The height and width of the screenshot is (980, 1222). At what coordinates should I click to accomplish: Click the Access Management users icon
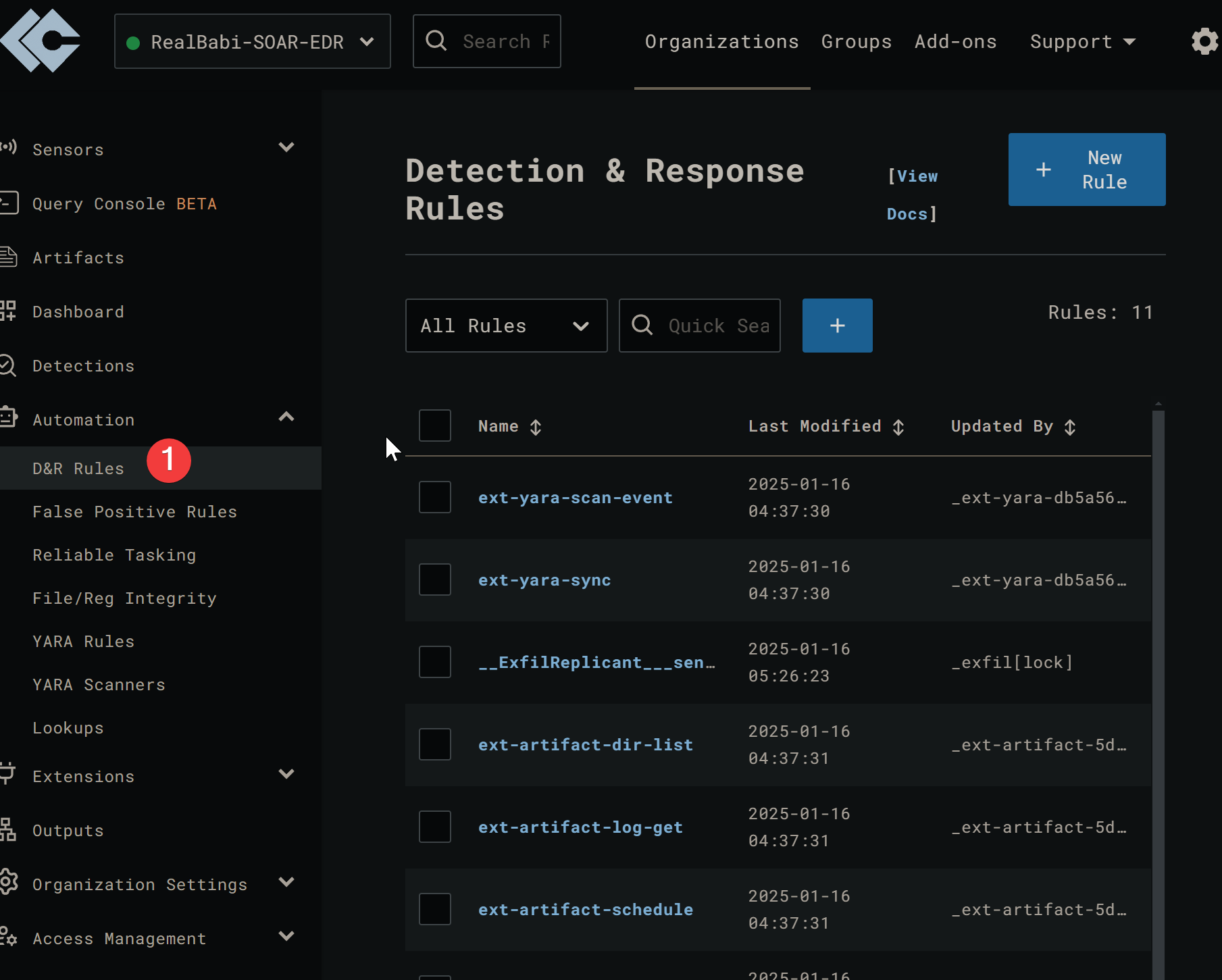click(8, 936)
